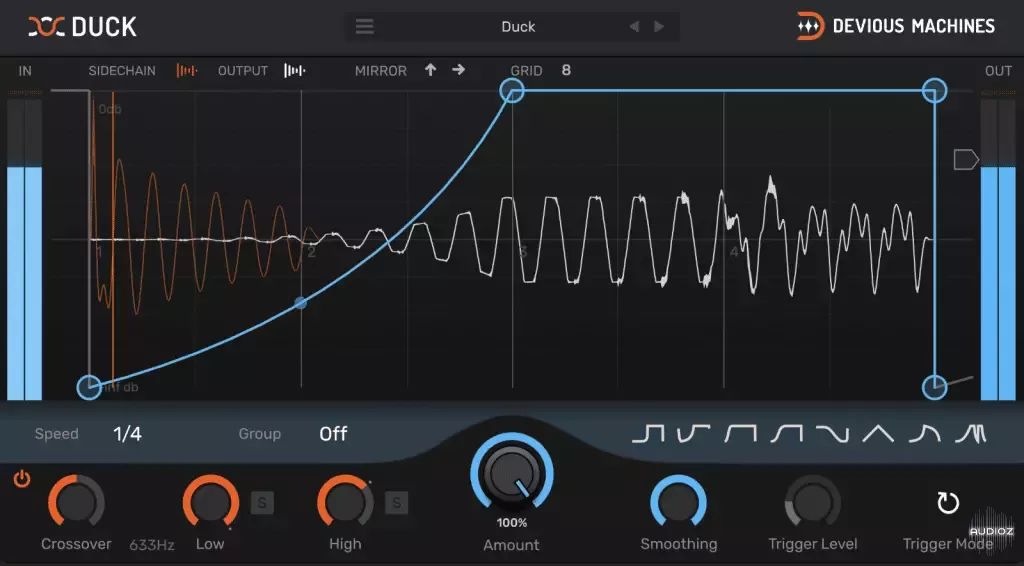Click the Duck preset name

pyautogui.click(x=518, y=27)
